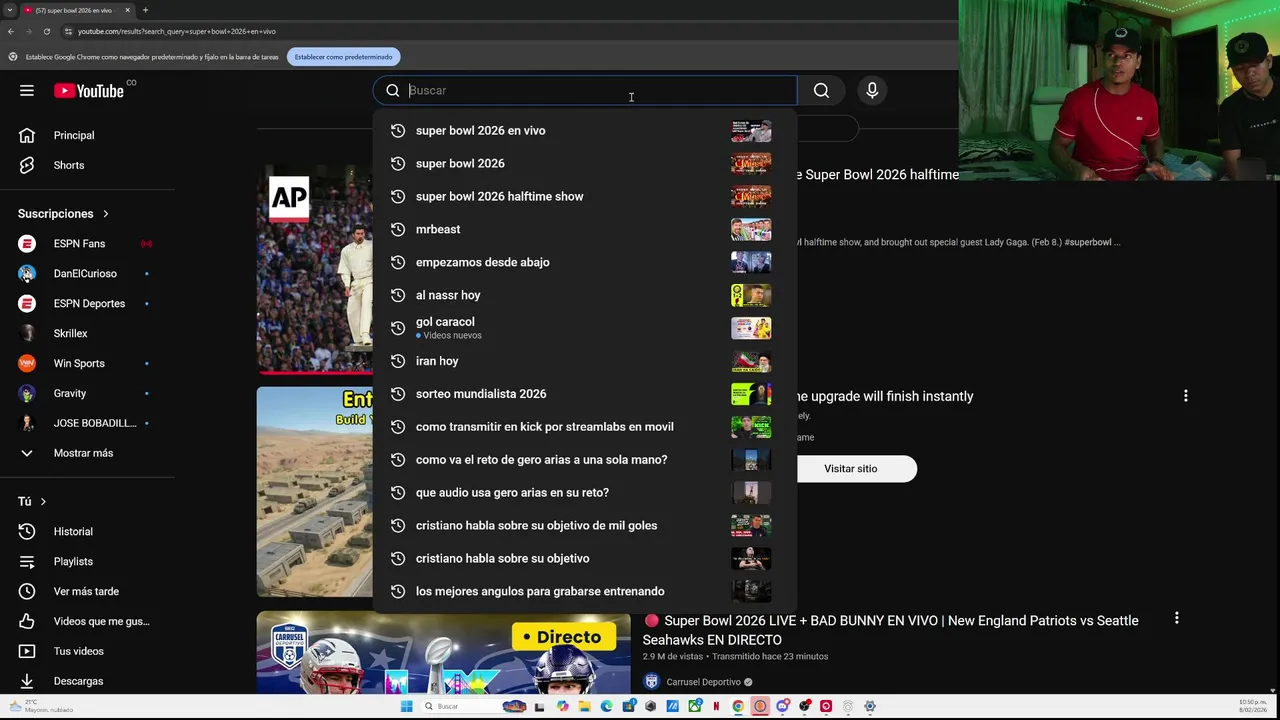Open Playlists in the sidebar
The image size is (1280, 720).
(73, 561)
